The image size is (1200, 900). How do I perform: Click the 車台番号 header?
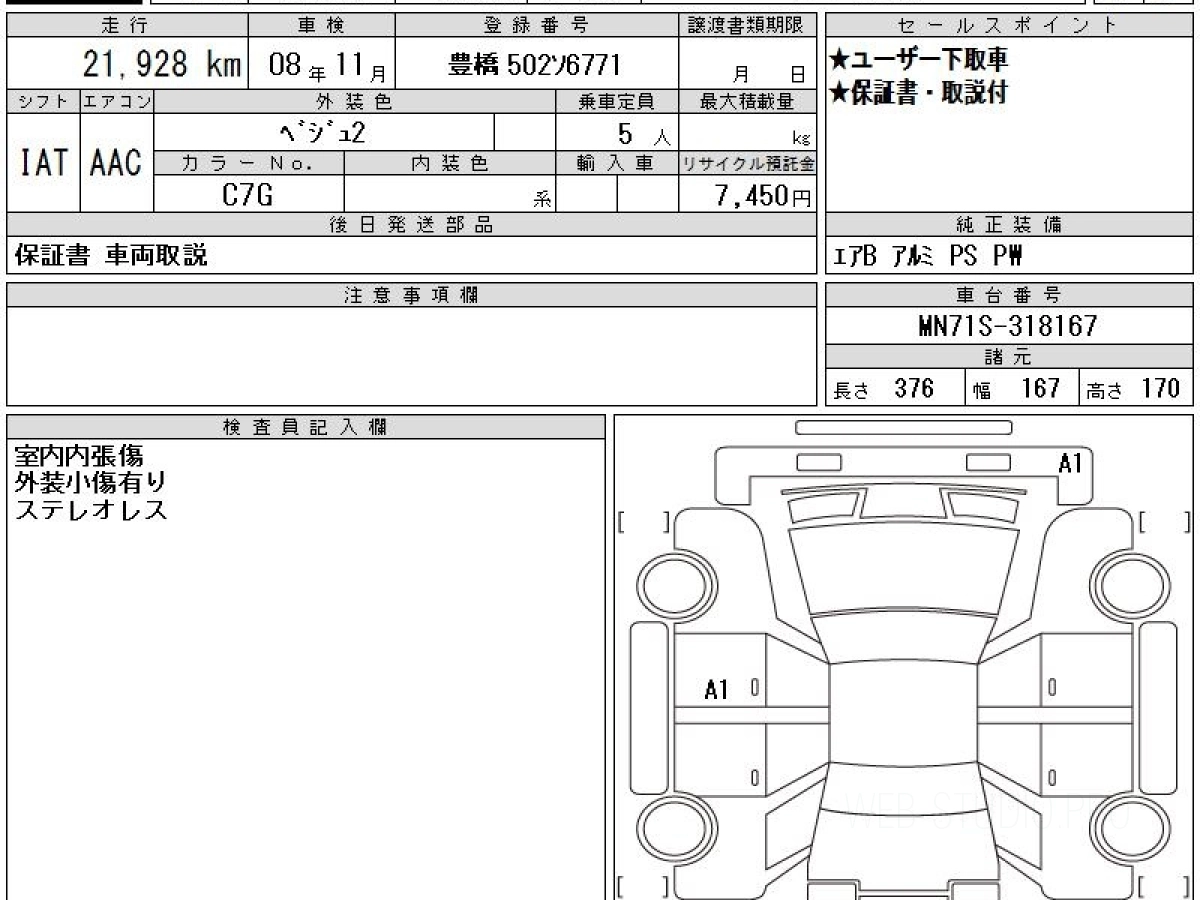click(1009, 295)
